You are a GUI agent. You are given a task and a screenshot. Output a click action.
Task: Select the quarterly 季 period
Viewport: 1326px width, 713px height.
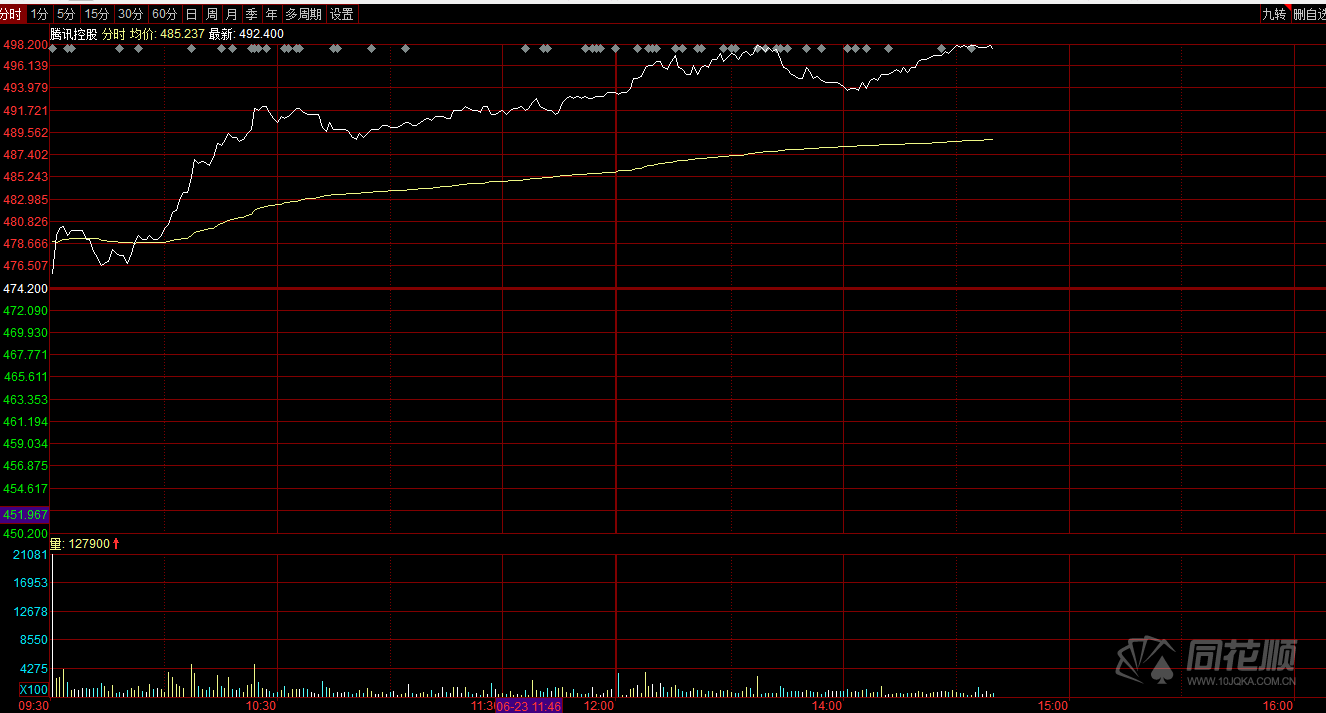pyautogui.click(x=252, y=14)
